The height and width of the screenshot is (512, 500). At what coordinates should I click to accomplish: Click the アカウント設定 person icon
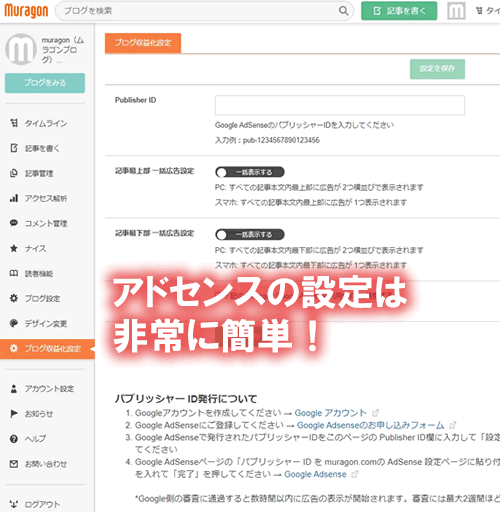tap(14, 389)
